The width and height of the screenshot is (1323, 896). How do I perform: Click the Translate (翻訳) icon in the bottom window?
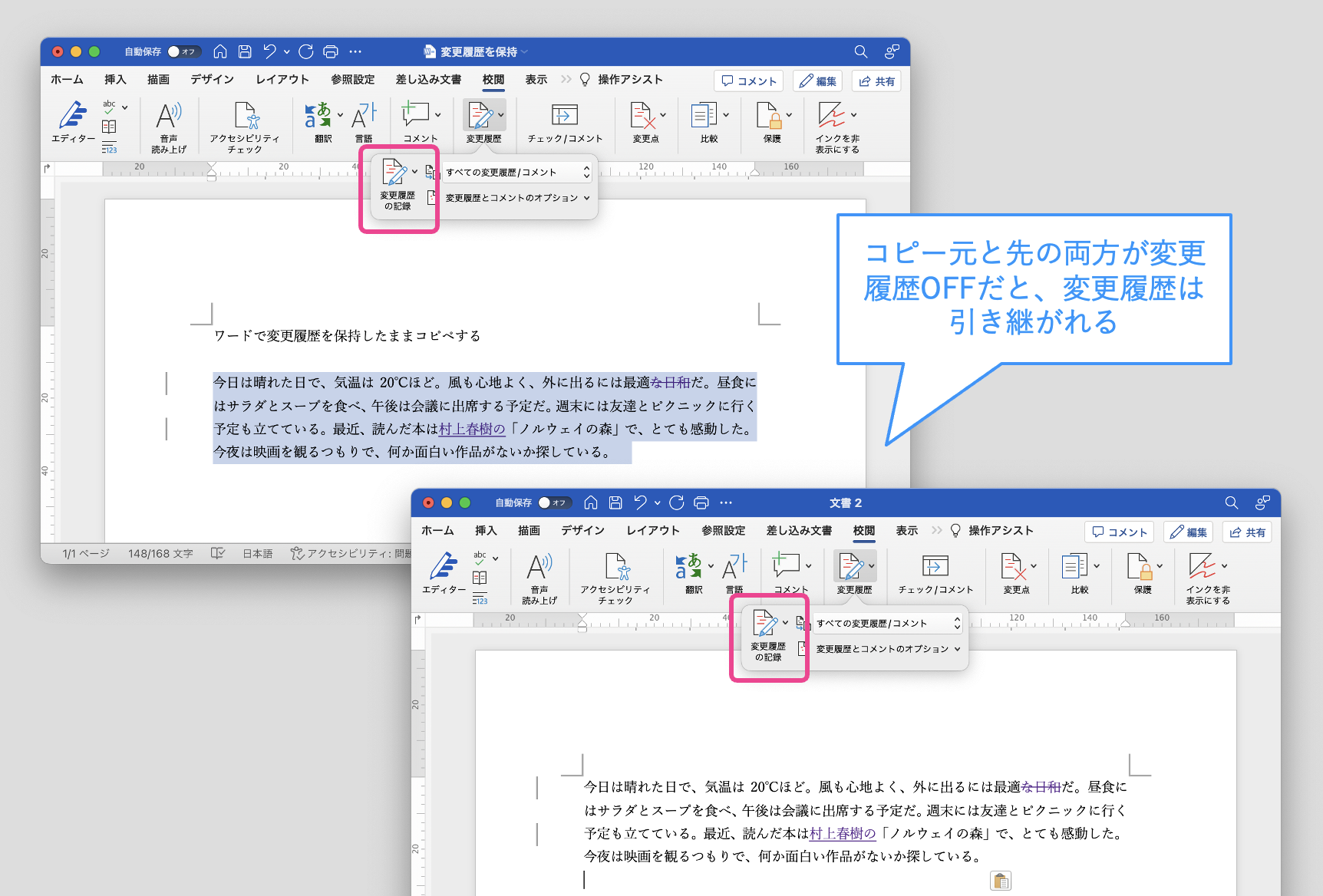(x=688, y=567)
